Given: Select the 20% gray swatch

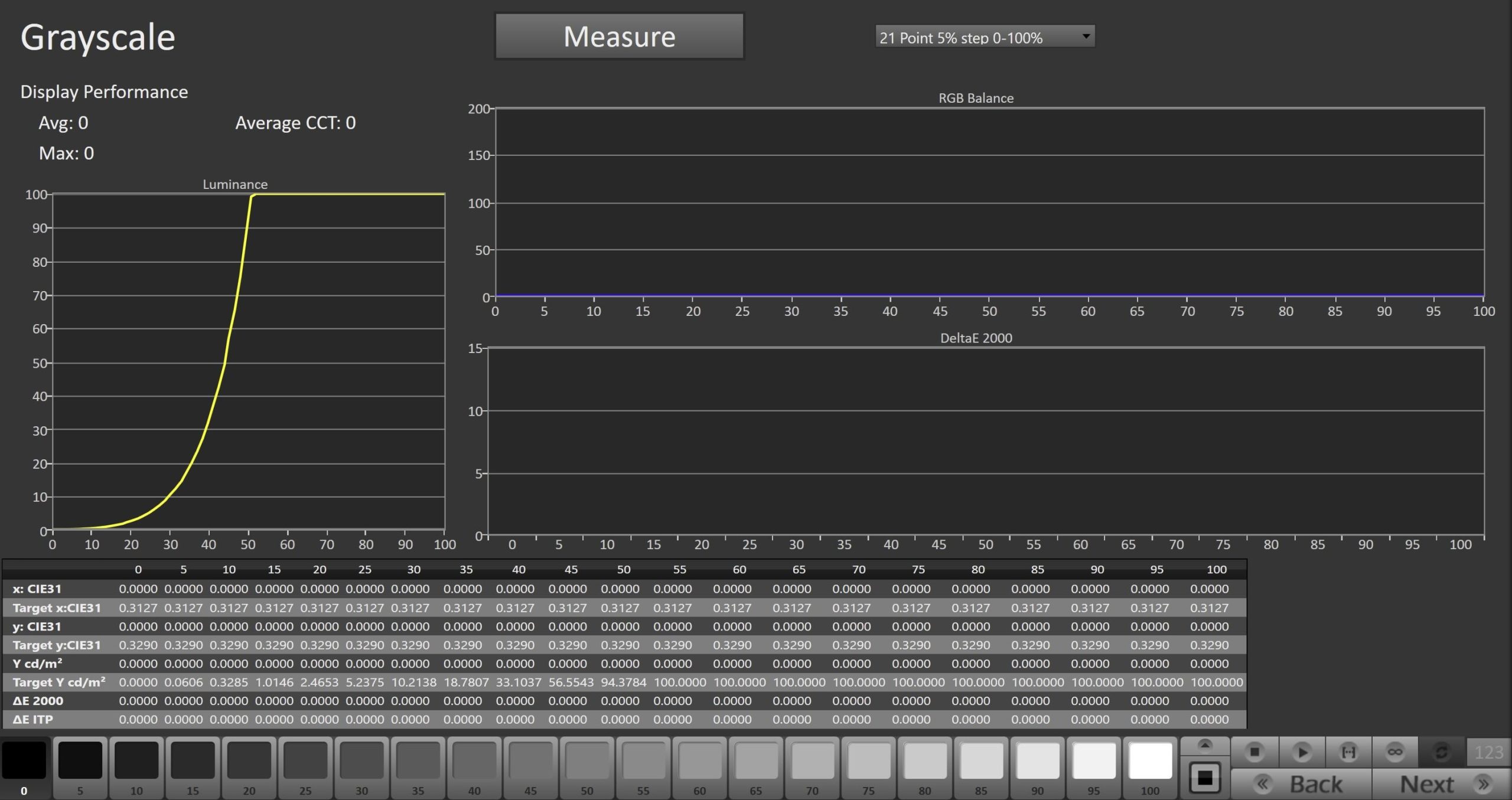Looking at the screenshot, I should pos(249,768).
